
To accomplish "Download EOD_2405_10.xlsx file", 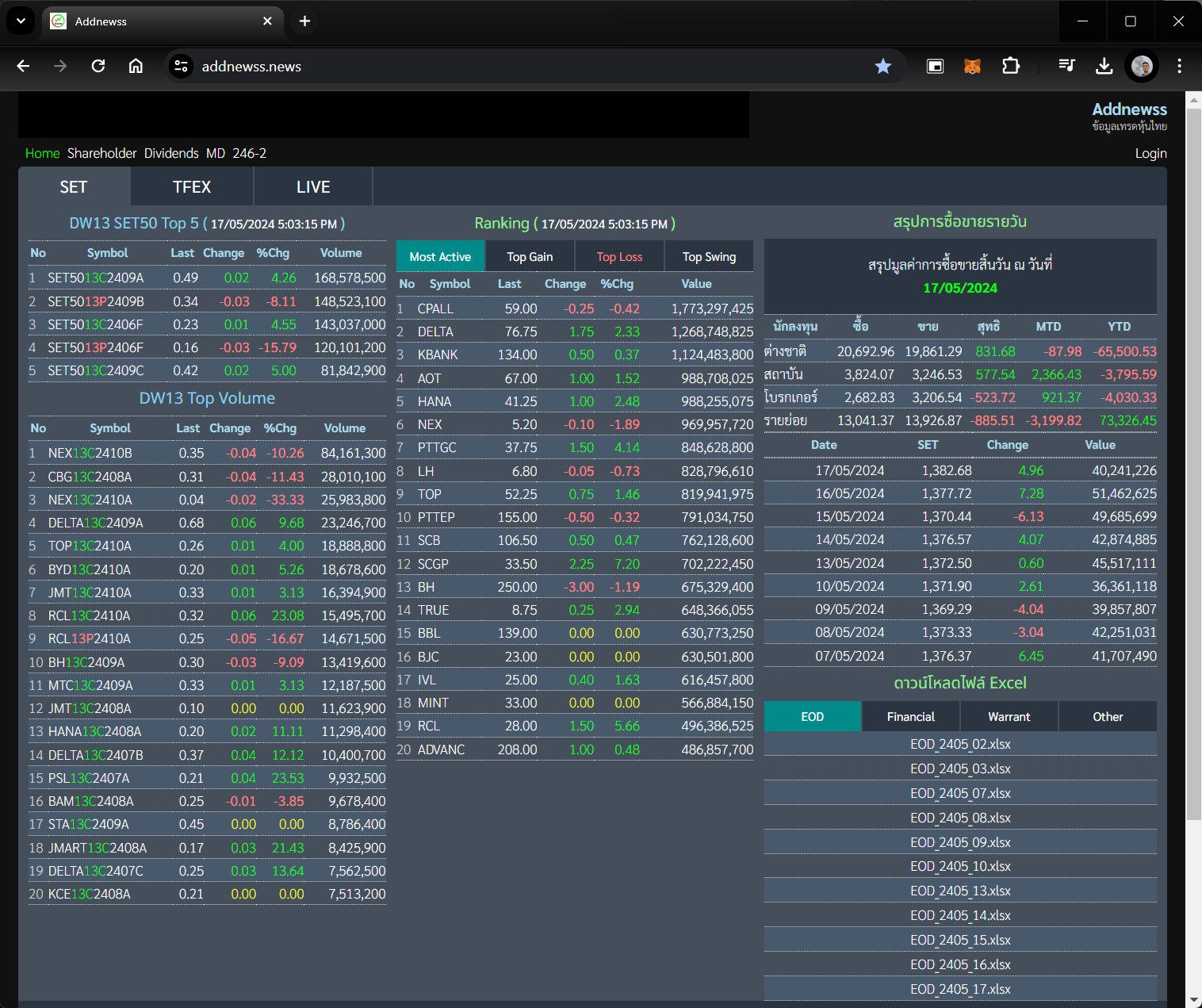I will coord(960,866).
